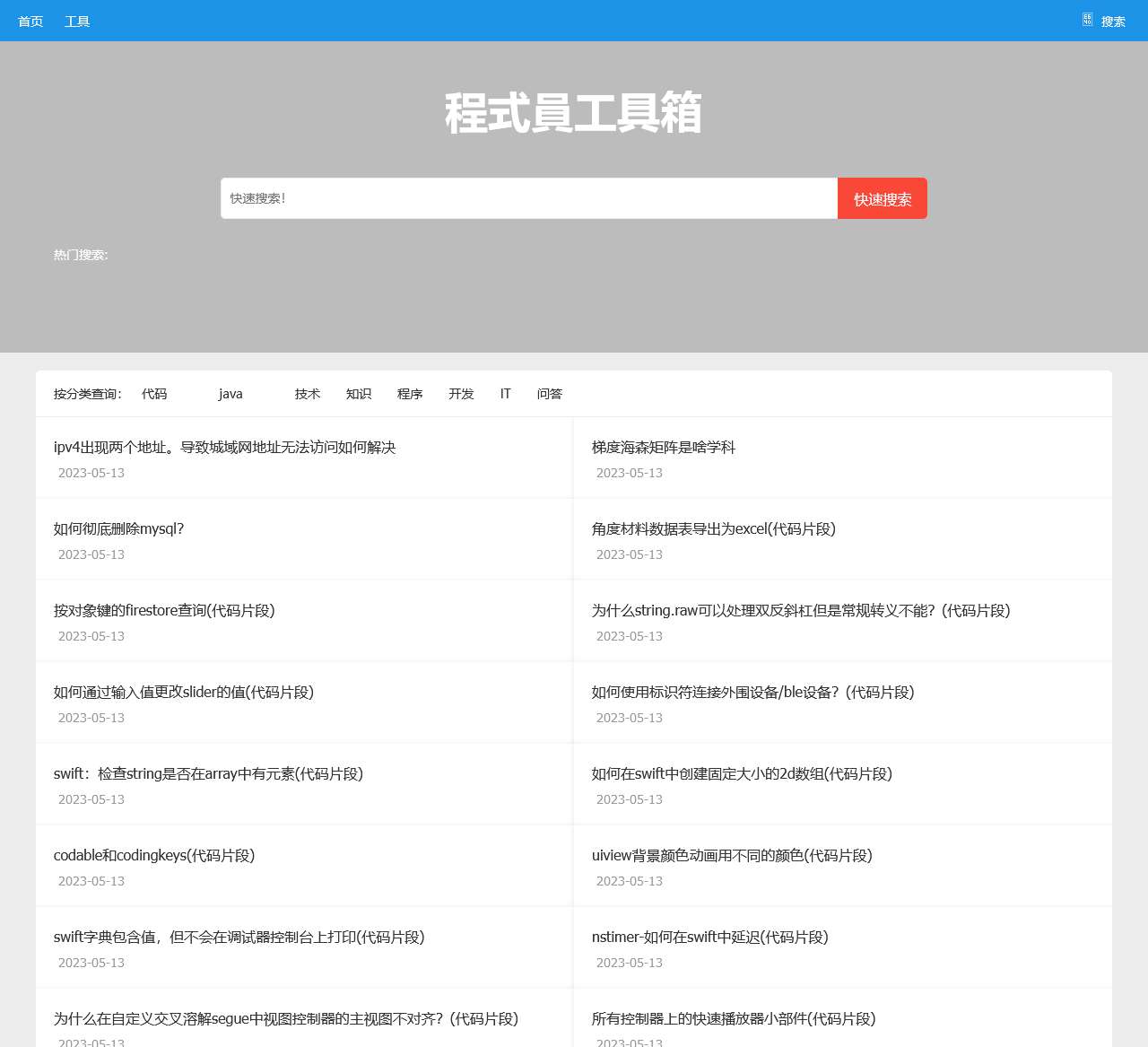Image resolution: width=1148 pixels, height=1047 pixels.
Task: Open article about ipv4出现两个地址
Action: (x=224, y=447)
